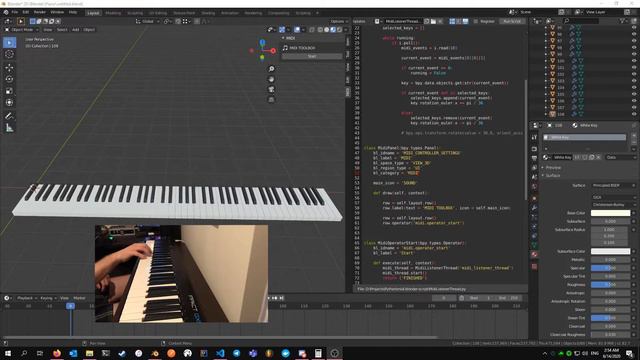Toggle camera view navigation icon

(271, 89)
